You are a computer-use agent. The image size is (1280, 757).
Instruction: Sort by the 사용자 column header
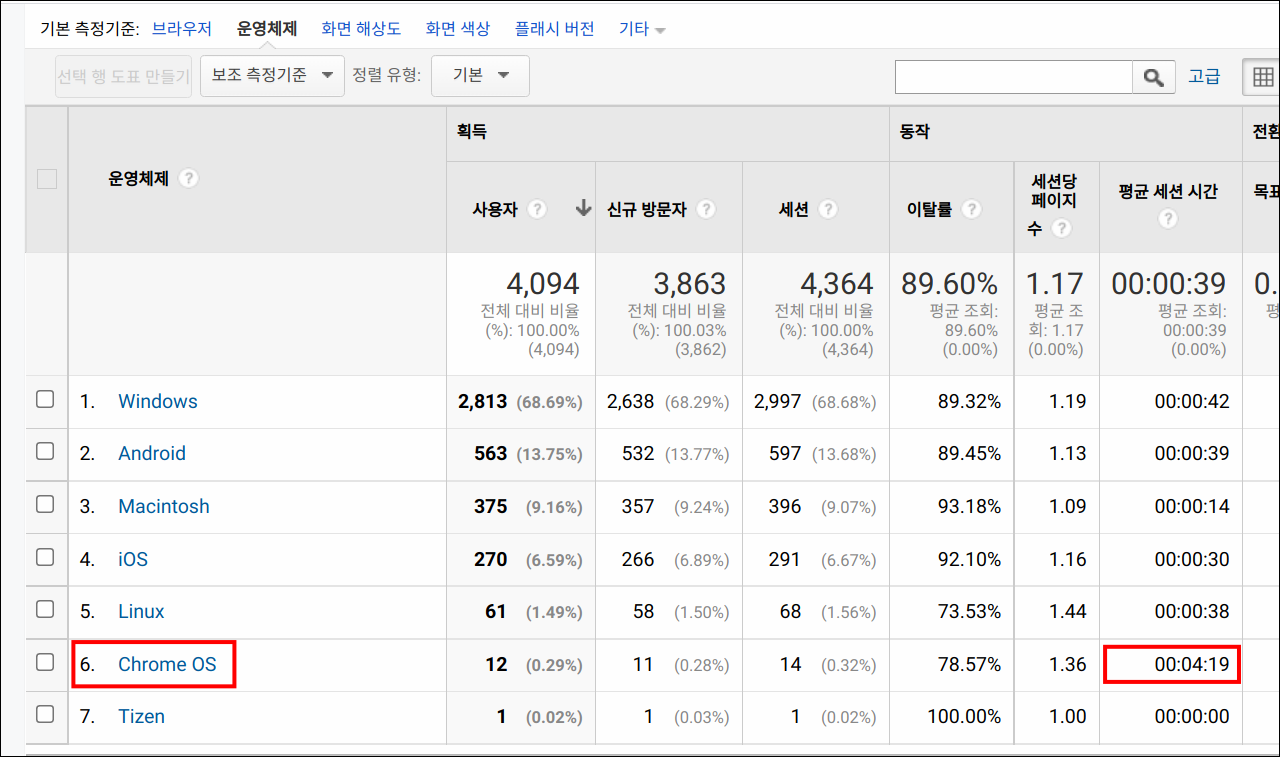(x=495, y=210)
